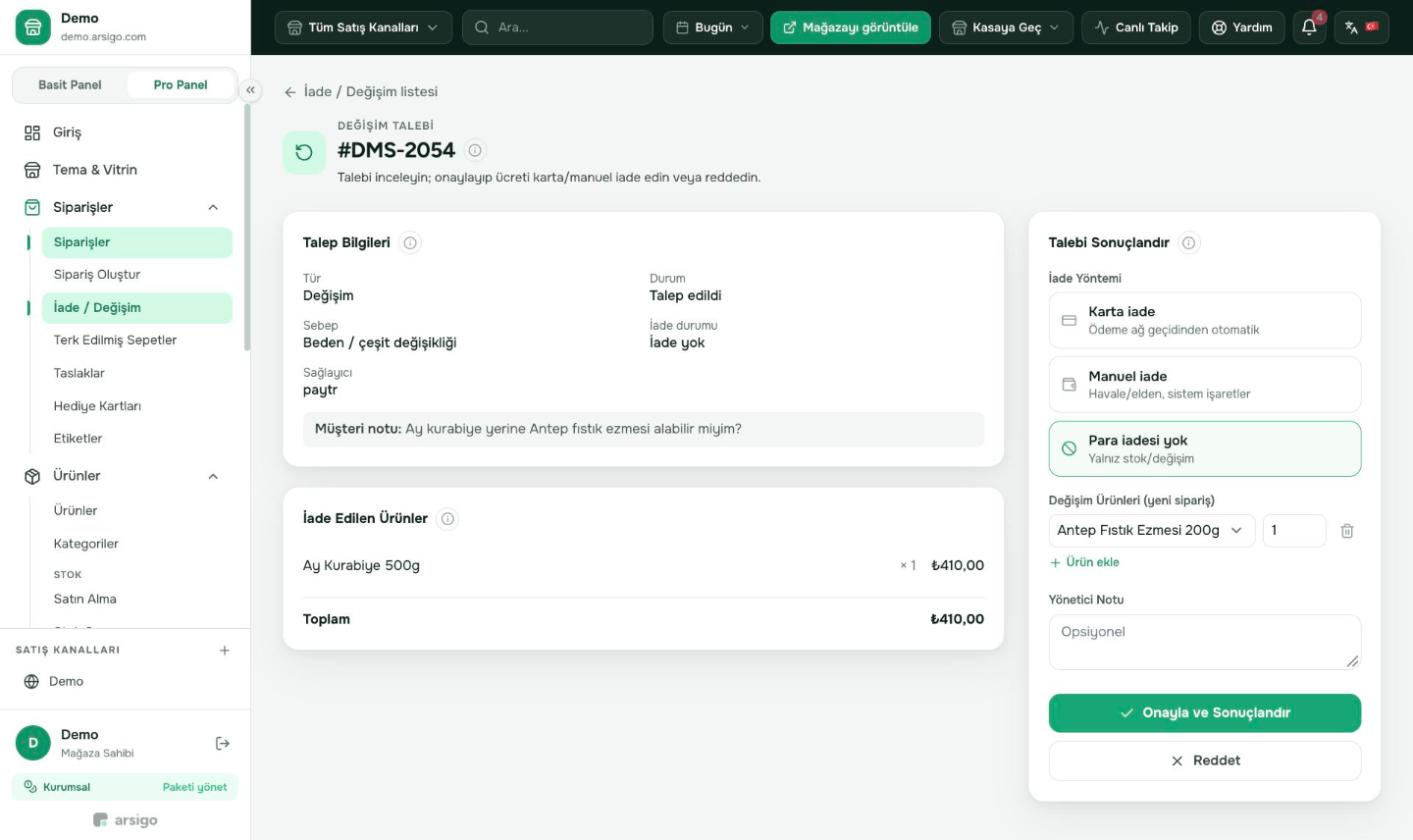Image resolution: width=1413 pixels, height=840 pixels.
Task: Add a sales channel with plus icon
Action: coord(224,650)
